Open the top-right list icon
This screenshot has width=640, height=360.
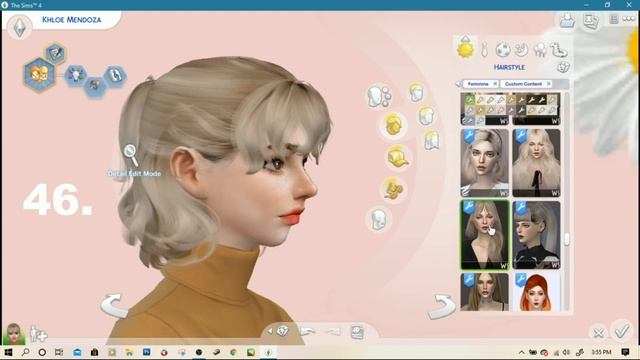(613, 19)
